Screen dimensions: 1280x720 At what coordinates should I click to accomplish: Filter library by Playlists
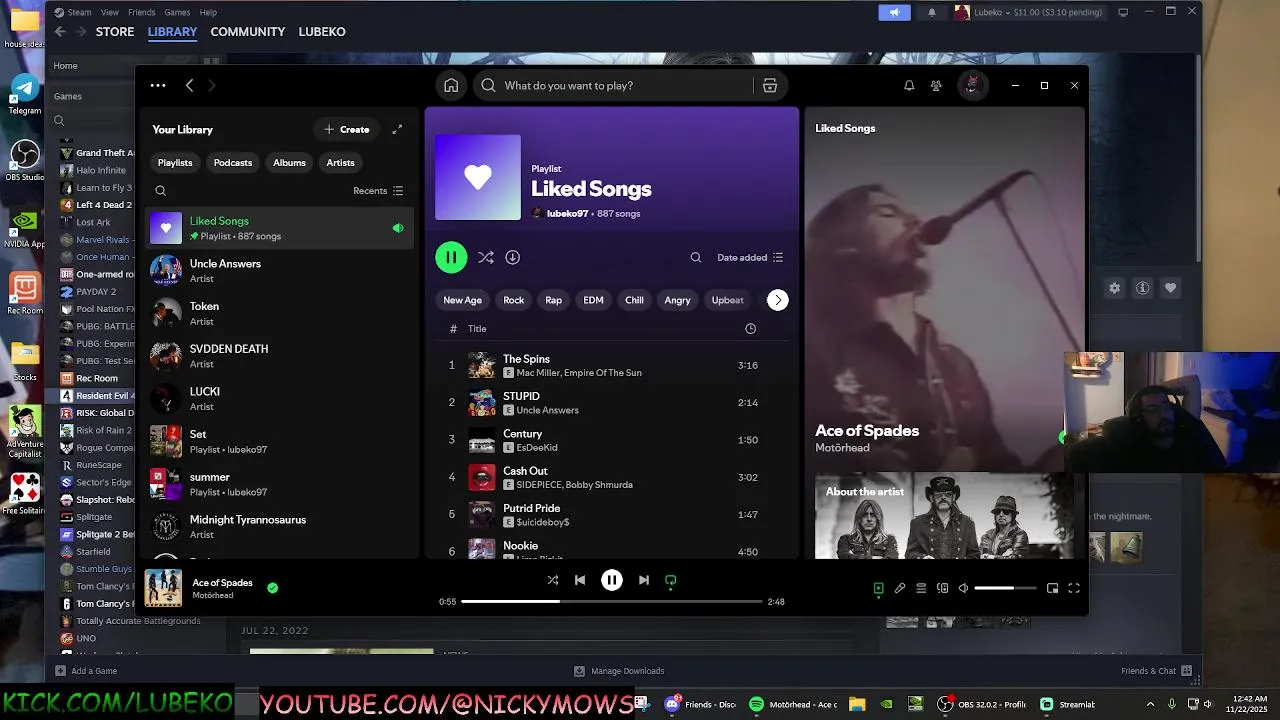175,162
